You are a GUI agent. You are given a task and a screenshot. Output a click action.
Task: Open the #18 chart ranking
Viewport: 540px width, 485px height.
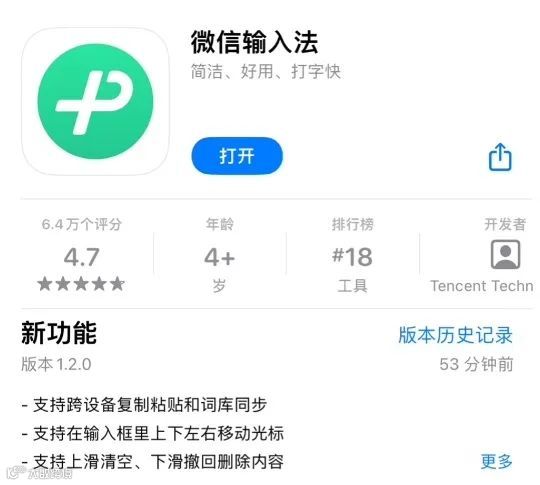point(352,257)
